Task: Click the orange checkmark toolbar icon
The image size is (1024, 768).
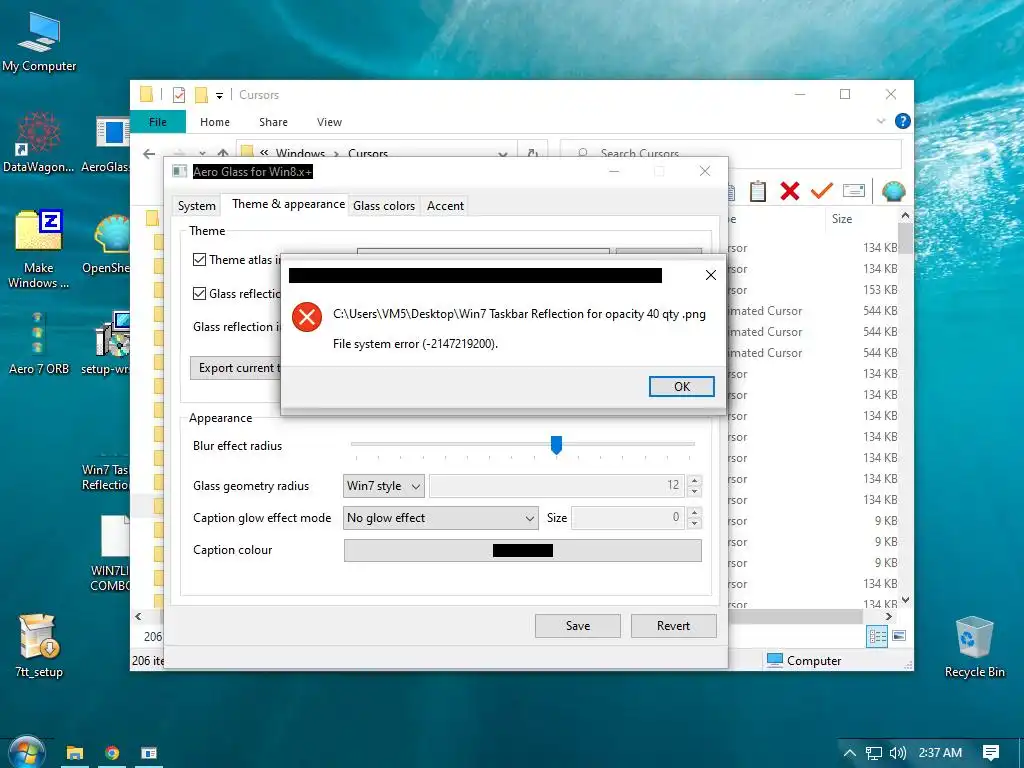Action: pyautogui.click(x=822, y=190)
